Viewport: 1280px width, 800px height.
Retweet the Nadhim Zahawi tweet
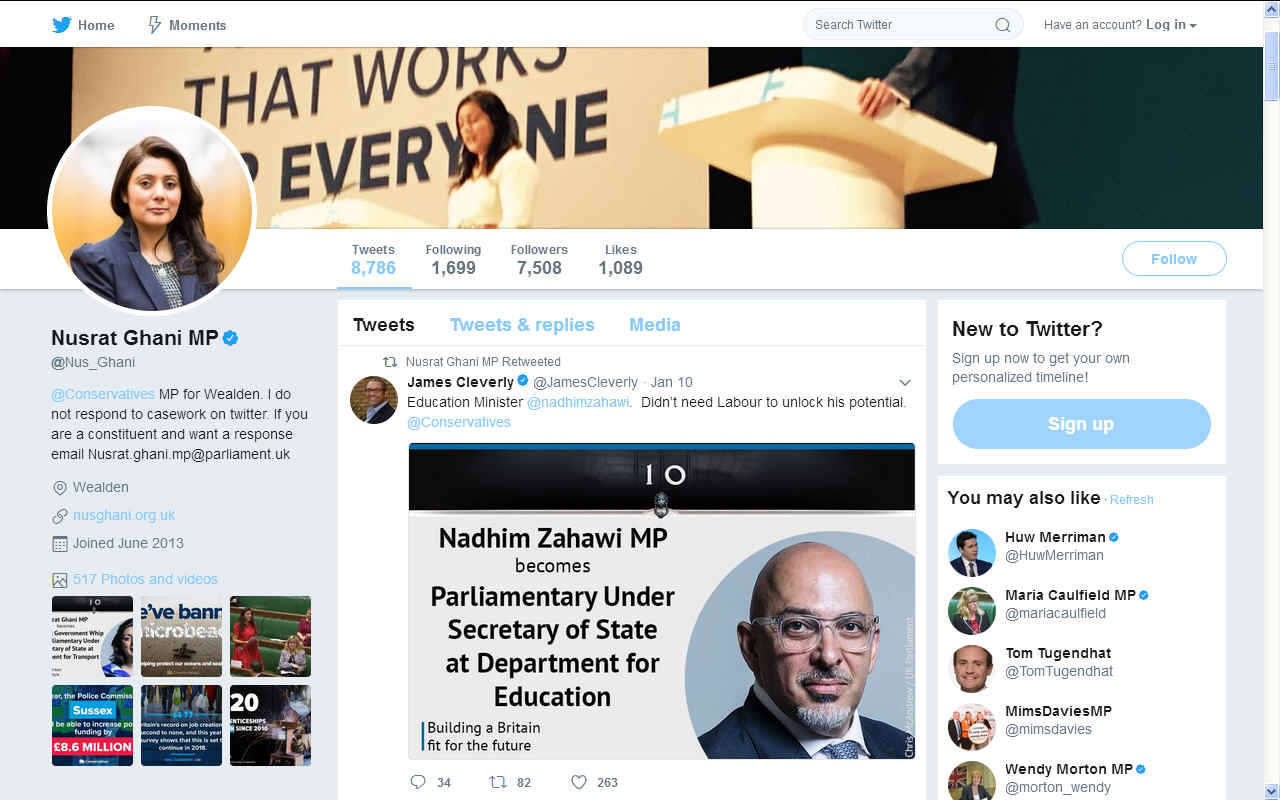[x=497, y=782]
